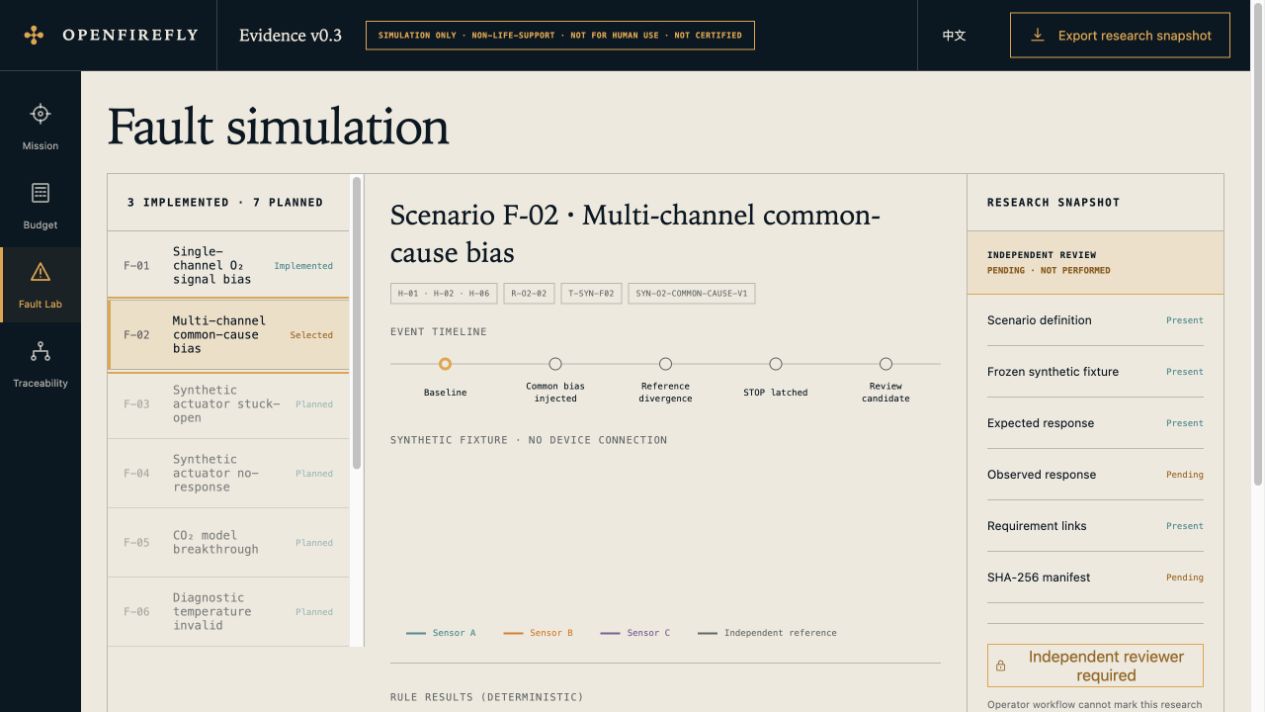Click the T-SYN-F02 tag
This screenshot has height=712, width=1265.
[x=591, y=294]
